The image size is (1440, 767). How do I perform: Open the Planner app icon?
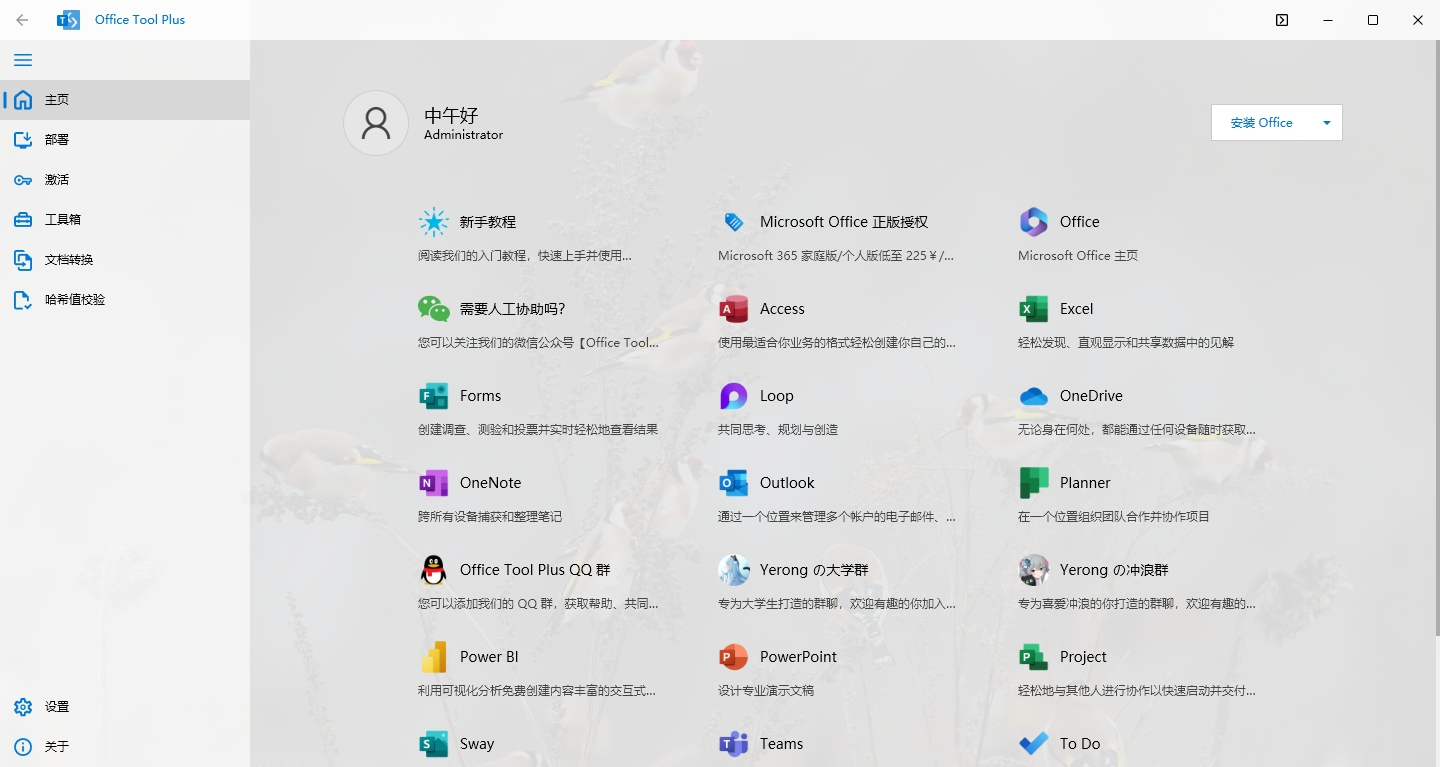[1034, 483]
